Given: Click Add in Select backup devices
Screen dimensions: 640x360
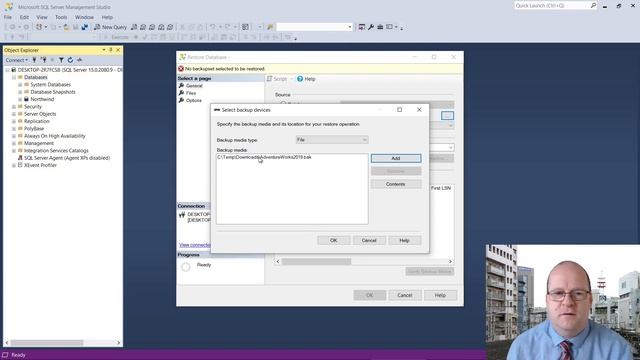Looking at the screenshot, I should click(x=396, y=158).
